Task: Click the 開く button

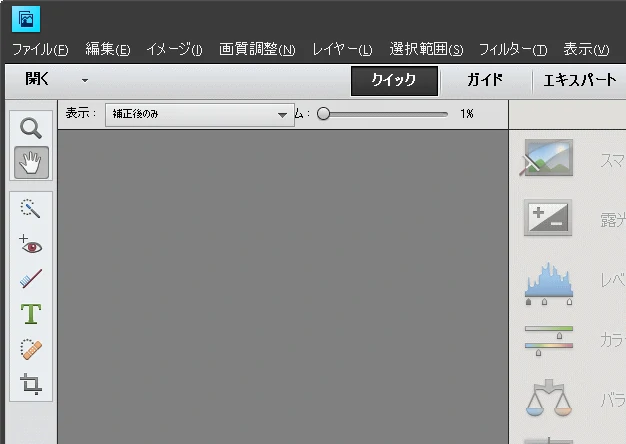Action: [37, 79]
